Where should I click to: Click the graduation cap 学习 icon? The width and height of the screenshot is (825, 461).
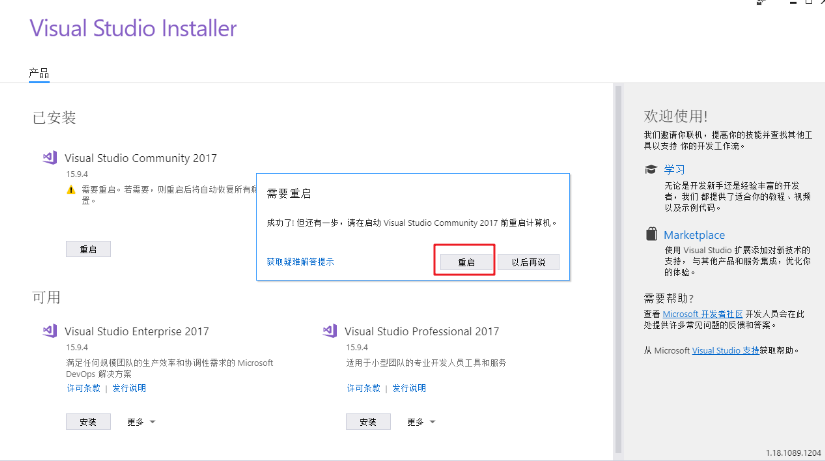651,170
